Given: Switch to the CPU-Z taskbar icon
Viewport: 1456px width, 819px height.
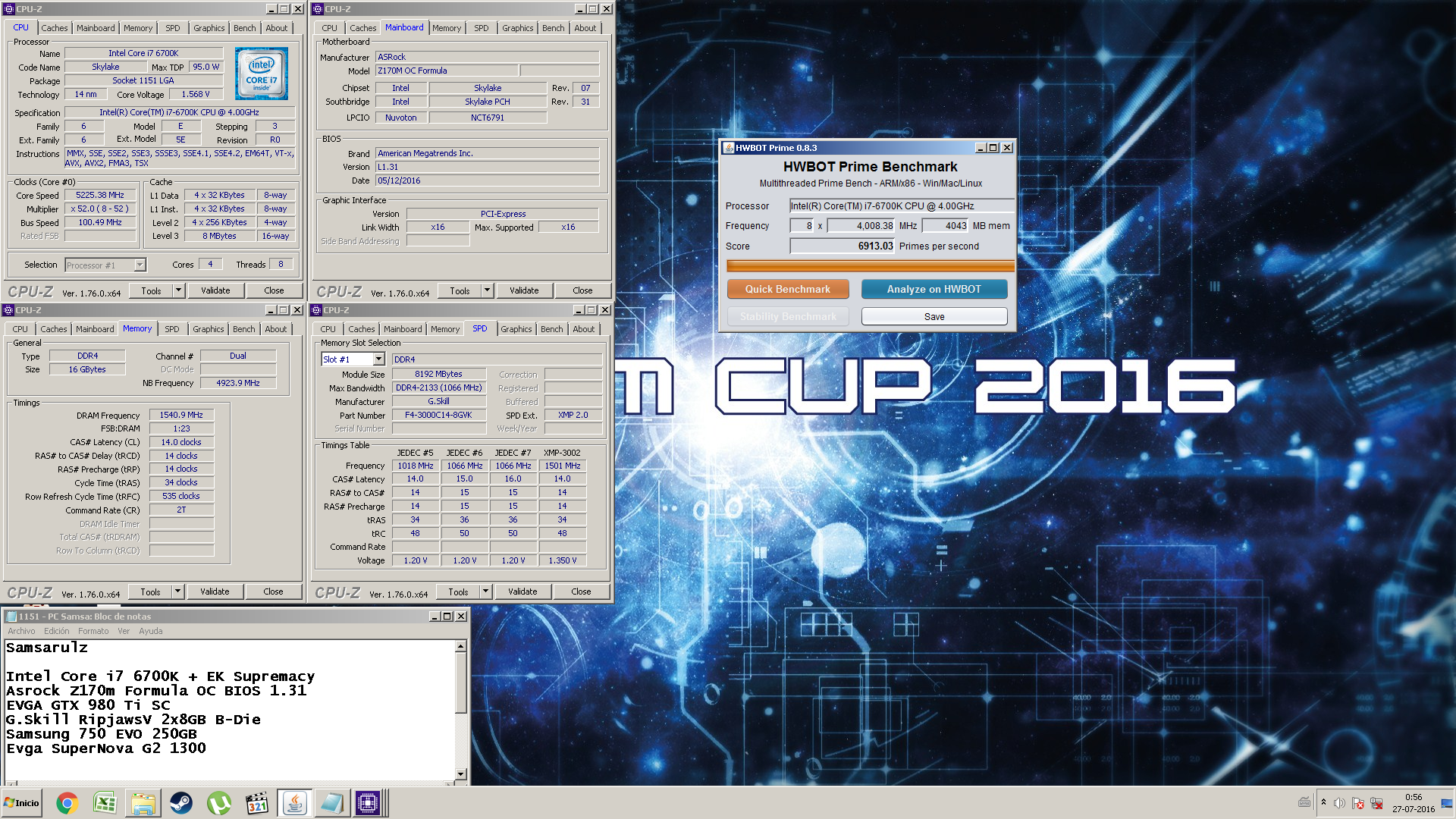Looking at the screenshot, I should (x=369, y=803).
